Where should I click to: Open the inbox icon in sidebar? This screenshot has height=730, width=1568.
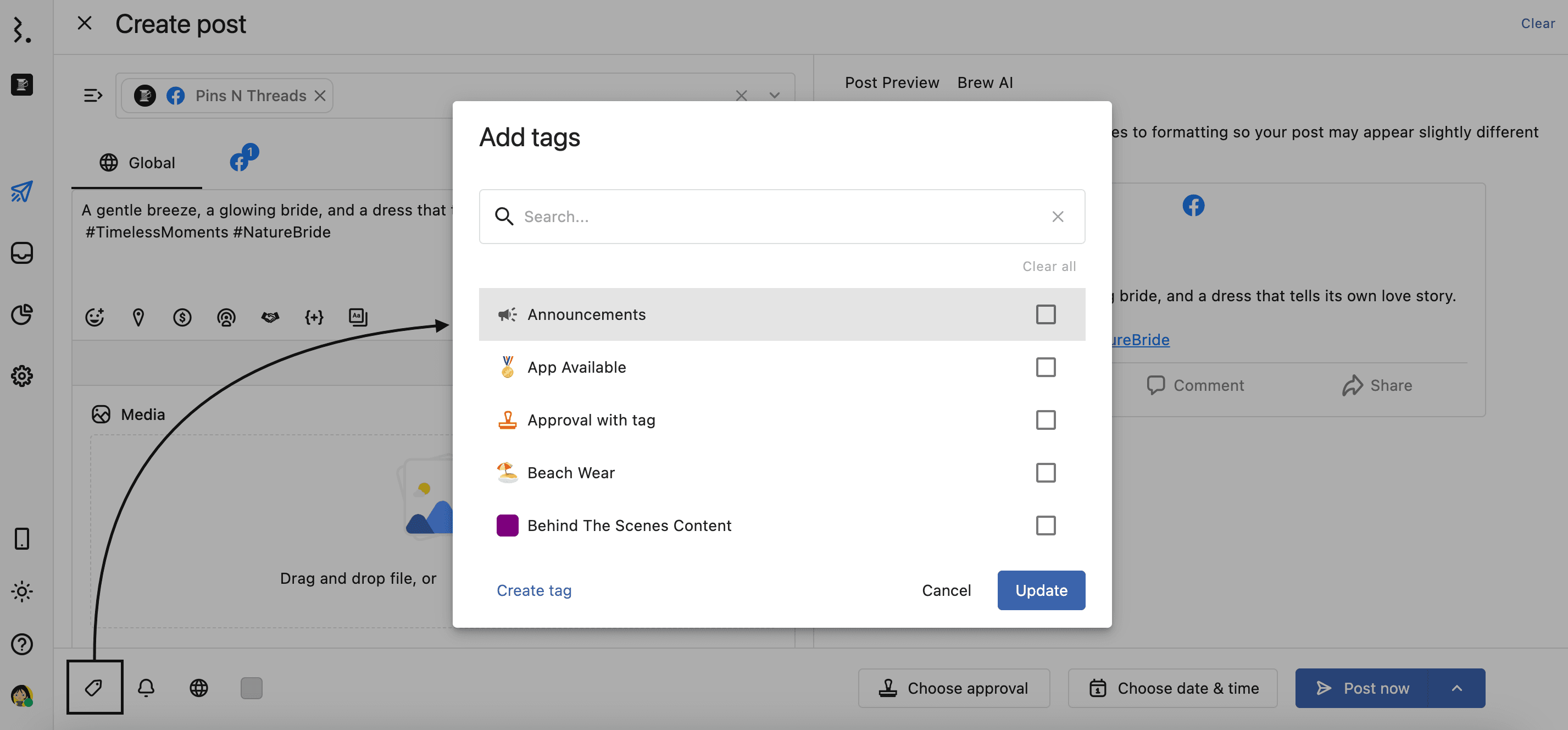[22, 253]
